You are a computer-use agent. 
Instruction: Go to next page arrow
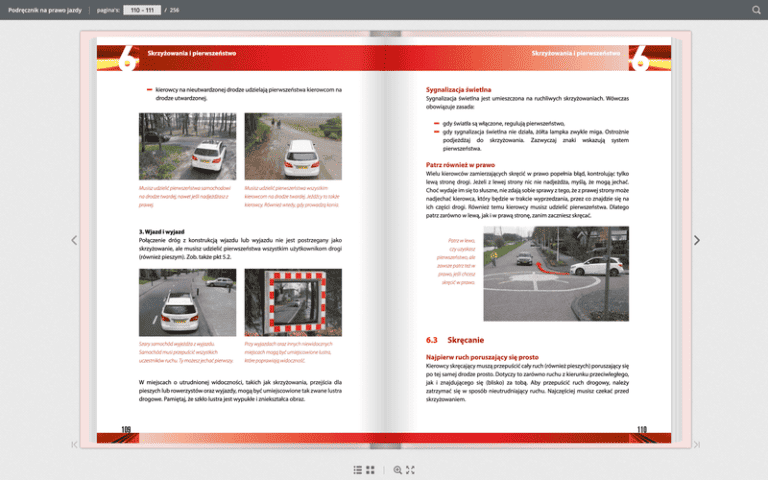[697, 240]
